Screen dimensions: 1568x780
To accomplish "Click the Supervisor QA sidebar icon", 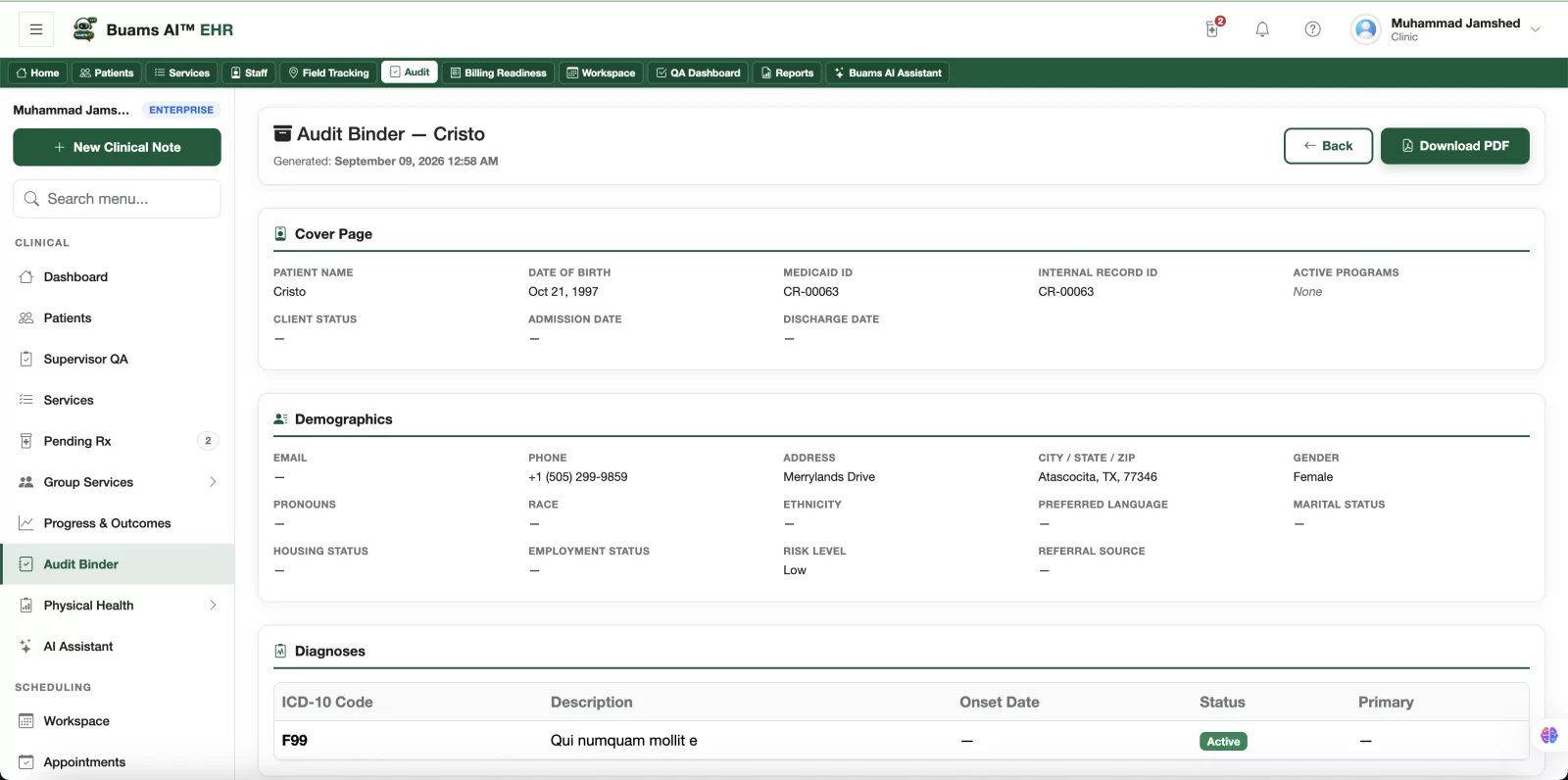I will (26, 360).
